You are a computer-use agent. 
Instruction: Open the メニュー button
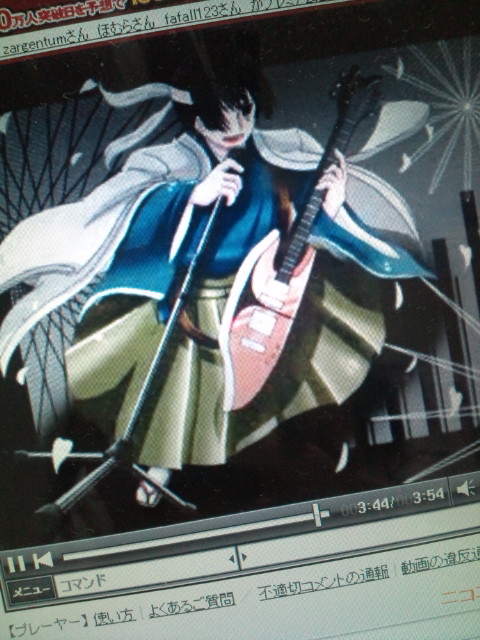tap(31, 591)
